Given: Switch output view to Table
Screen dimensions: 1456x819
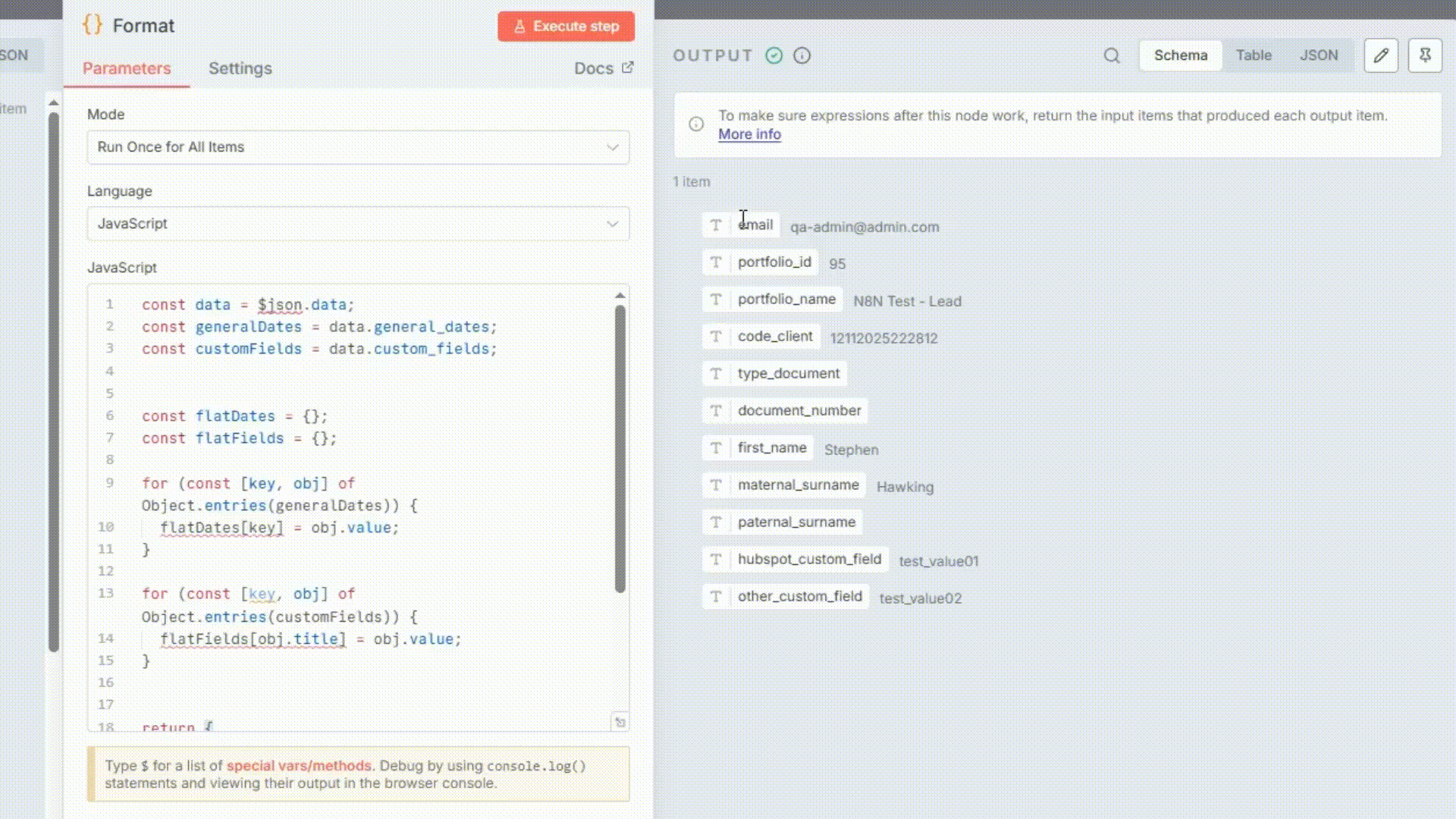Looking at the screenshot, I should [x=1254, y=55].
